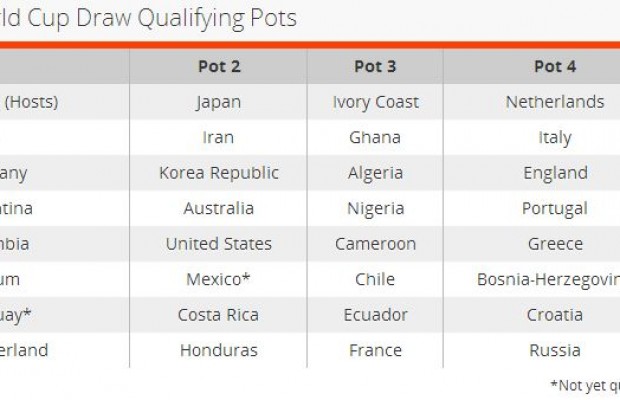Click the Pot 3 column header
Screen dimensions: 620x400
point(375,67)
